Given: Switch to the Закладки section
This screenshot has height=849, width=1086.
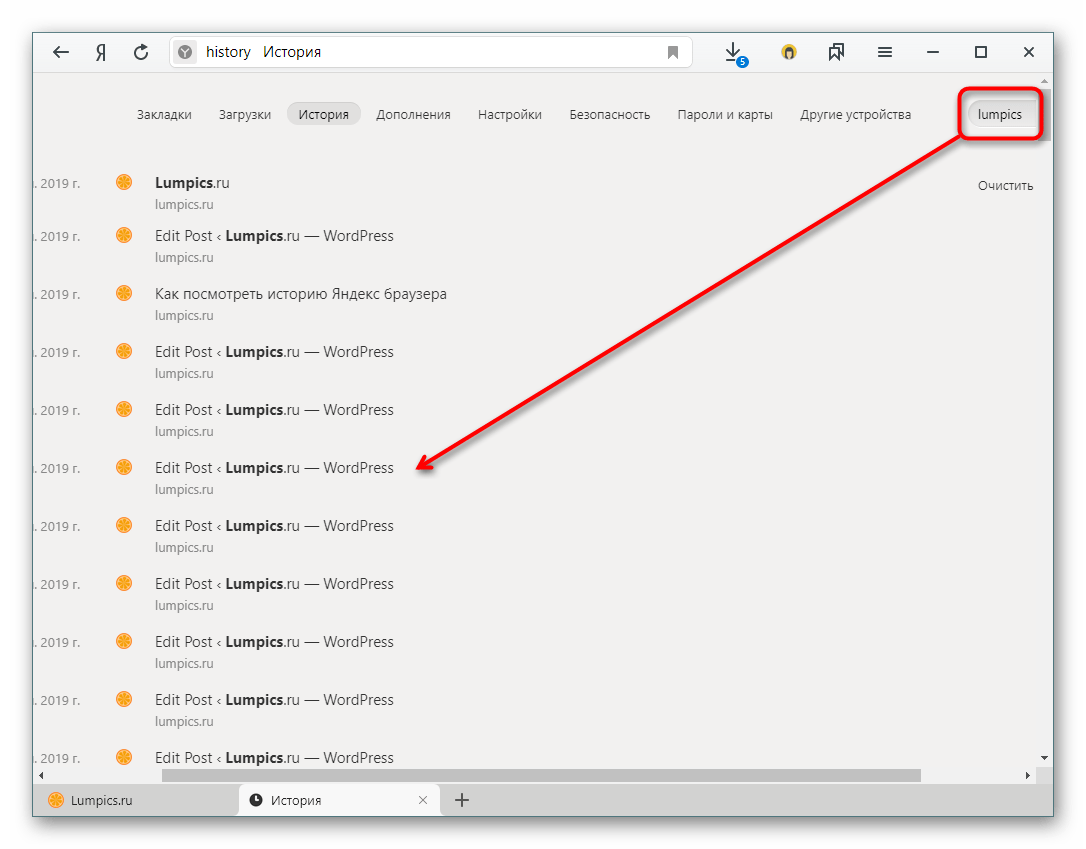Looking at the screenshot, I should 164,114.
